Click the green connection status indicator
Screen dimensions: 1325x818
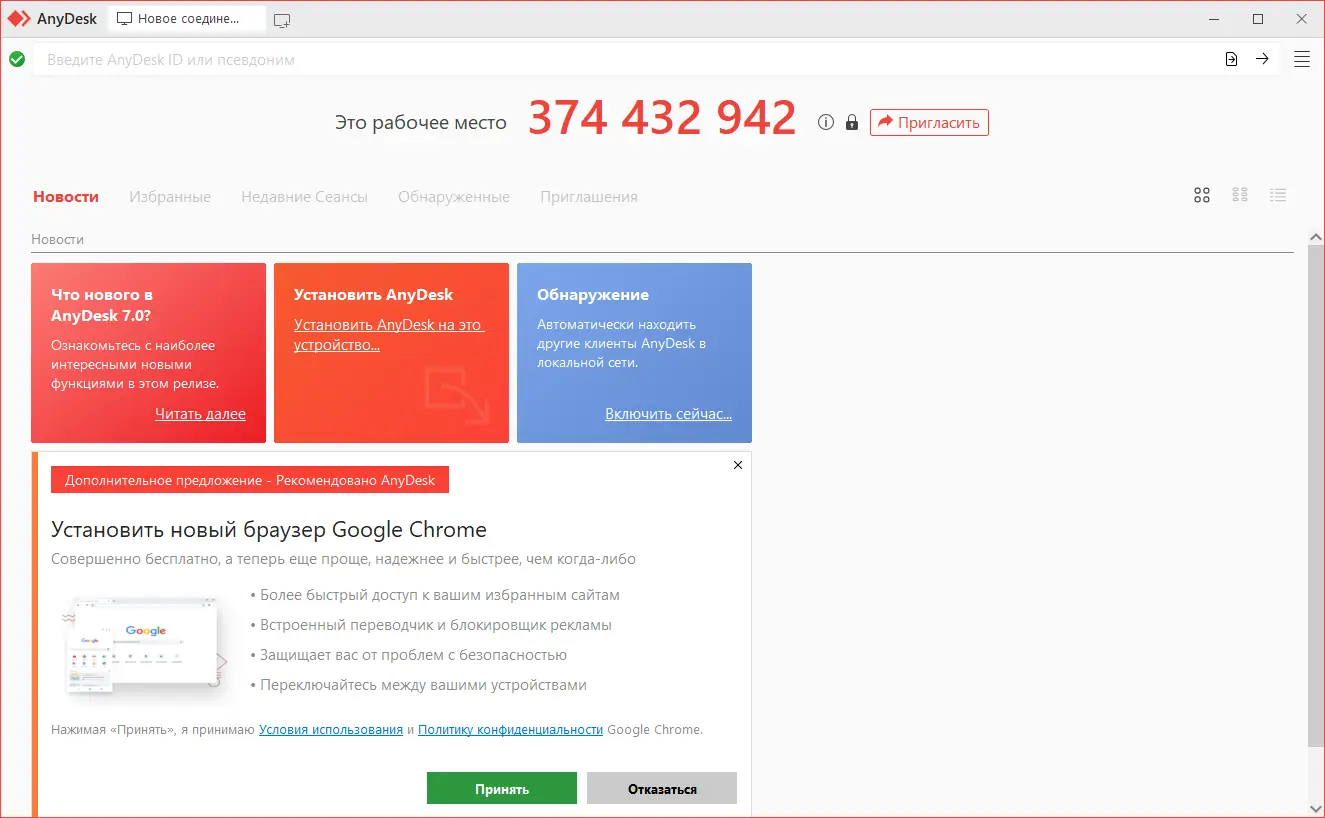(x=17, y=59)
